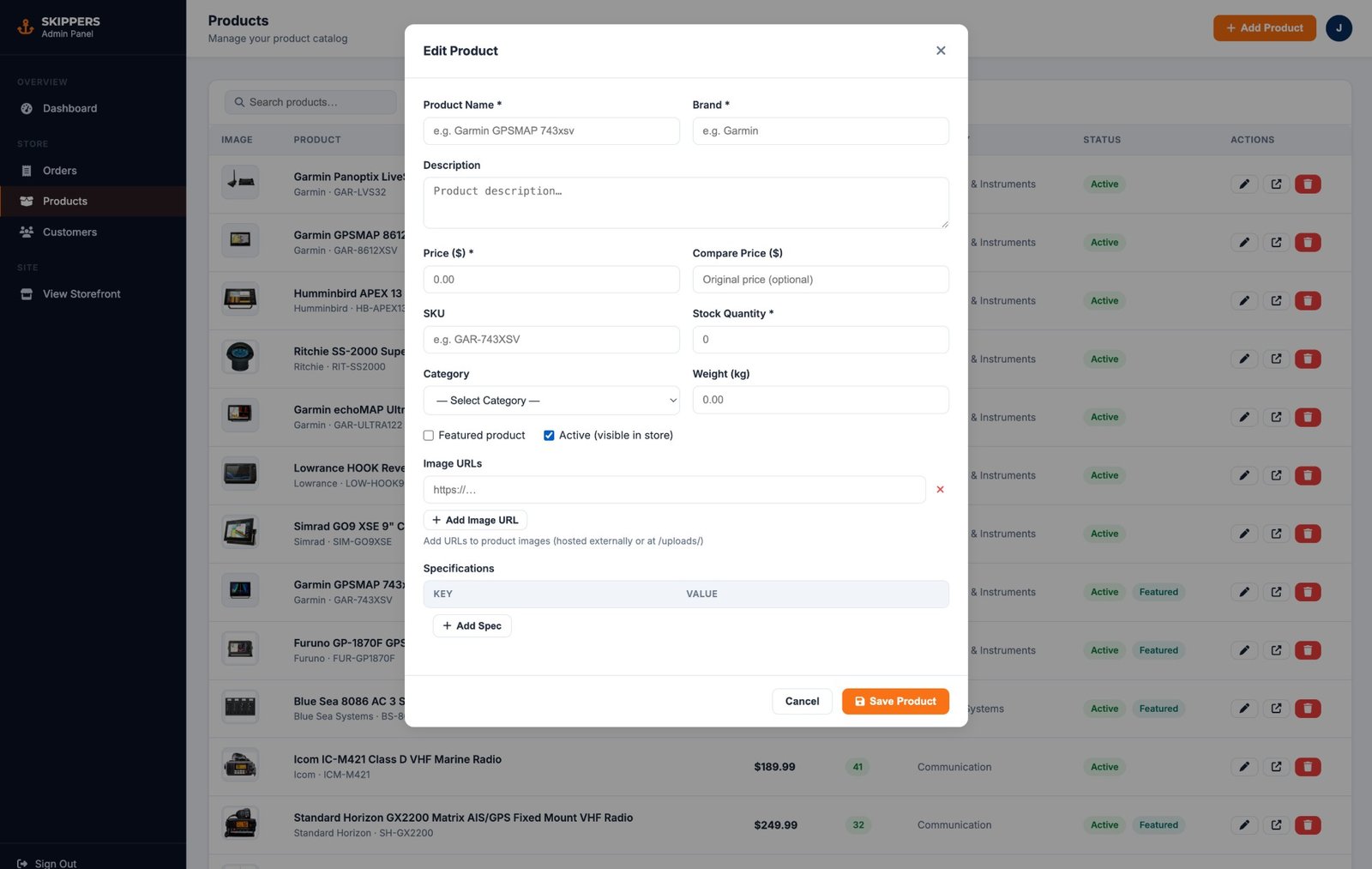Click the Description text area
The image size is (1372, 869).
pos(686,203)
